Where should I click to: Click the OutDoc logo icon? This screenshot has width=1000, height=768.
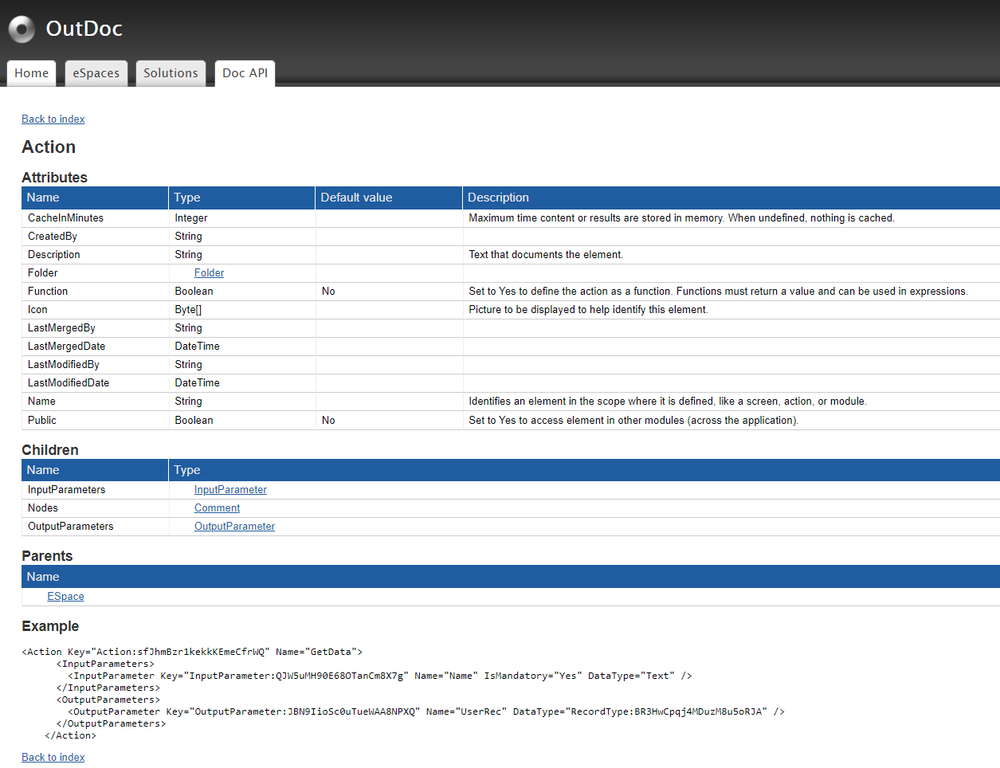(x=21, y=29)
